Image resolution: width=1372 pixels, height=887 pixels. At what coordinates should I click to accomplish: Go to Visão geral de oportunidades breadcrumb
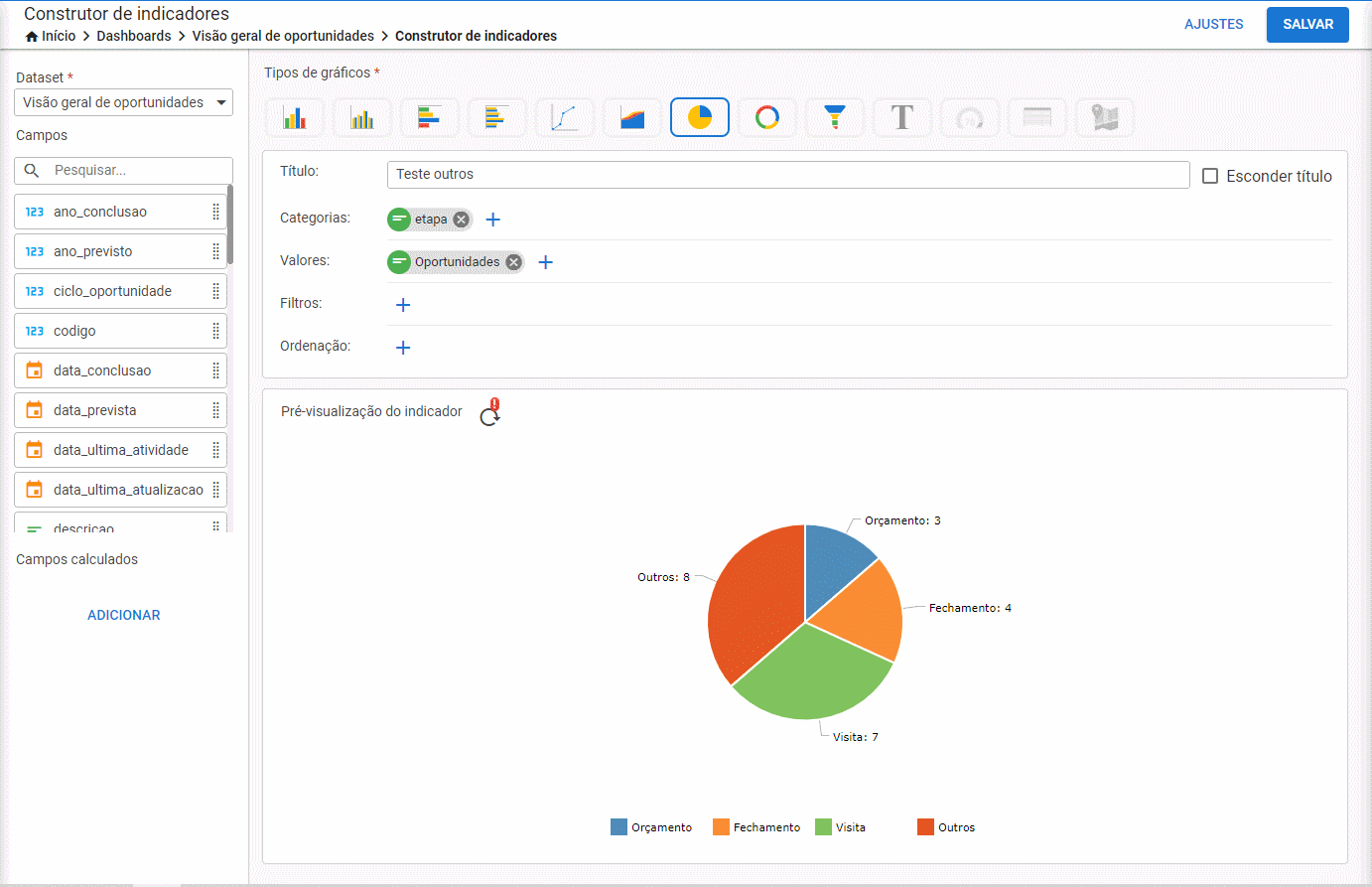pos(283,36)
